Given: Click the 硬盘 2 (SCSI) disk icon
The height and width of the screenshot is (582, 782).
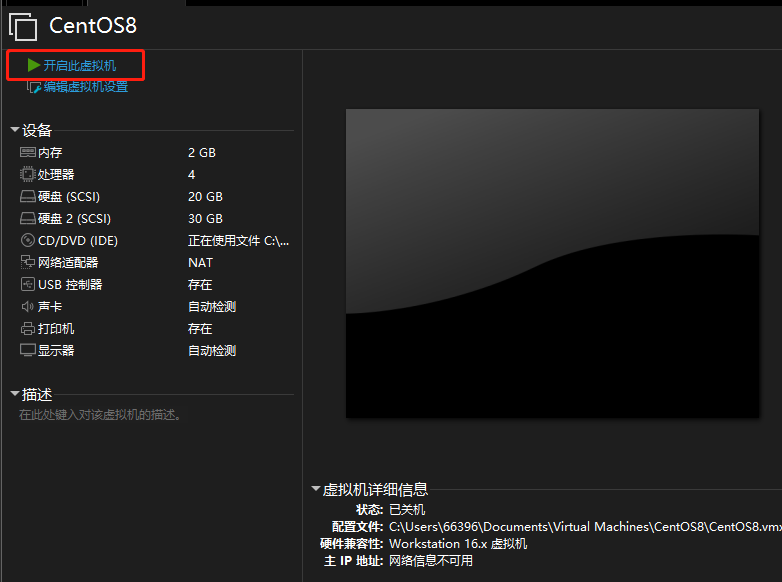Looking at the screenshot, I should [27, 218].
